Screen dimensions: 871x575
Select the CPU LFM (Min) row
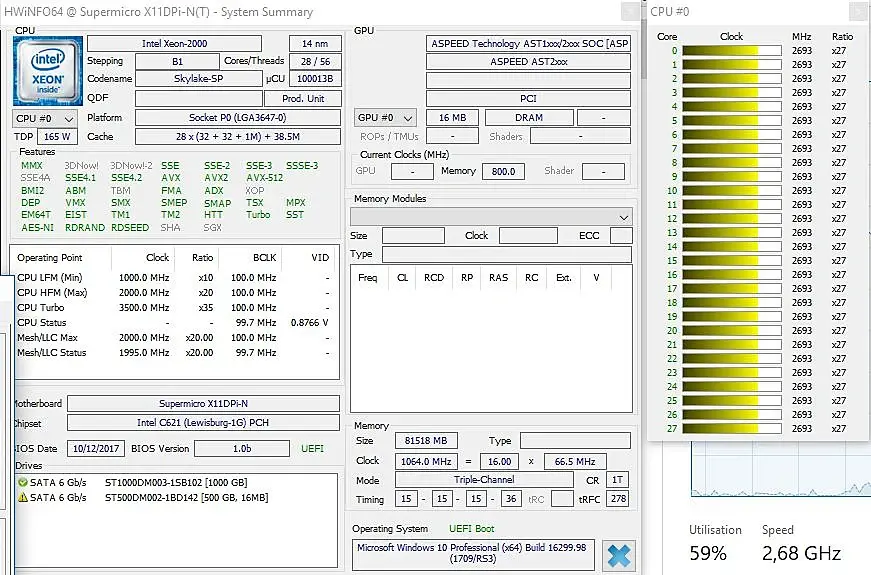(x=176, y=278)
